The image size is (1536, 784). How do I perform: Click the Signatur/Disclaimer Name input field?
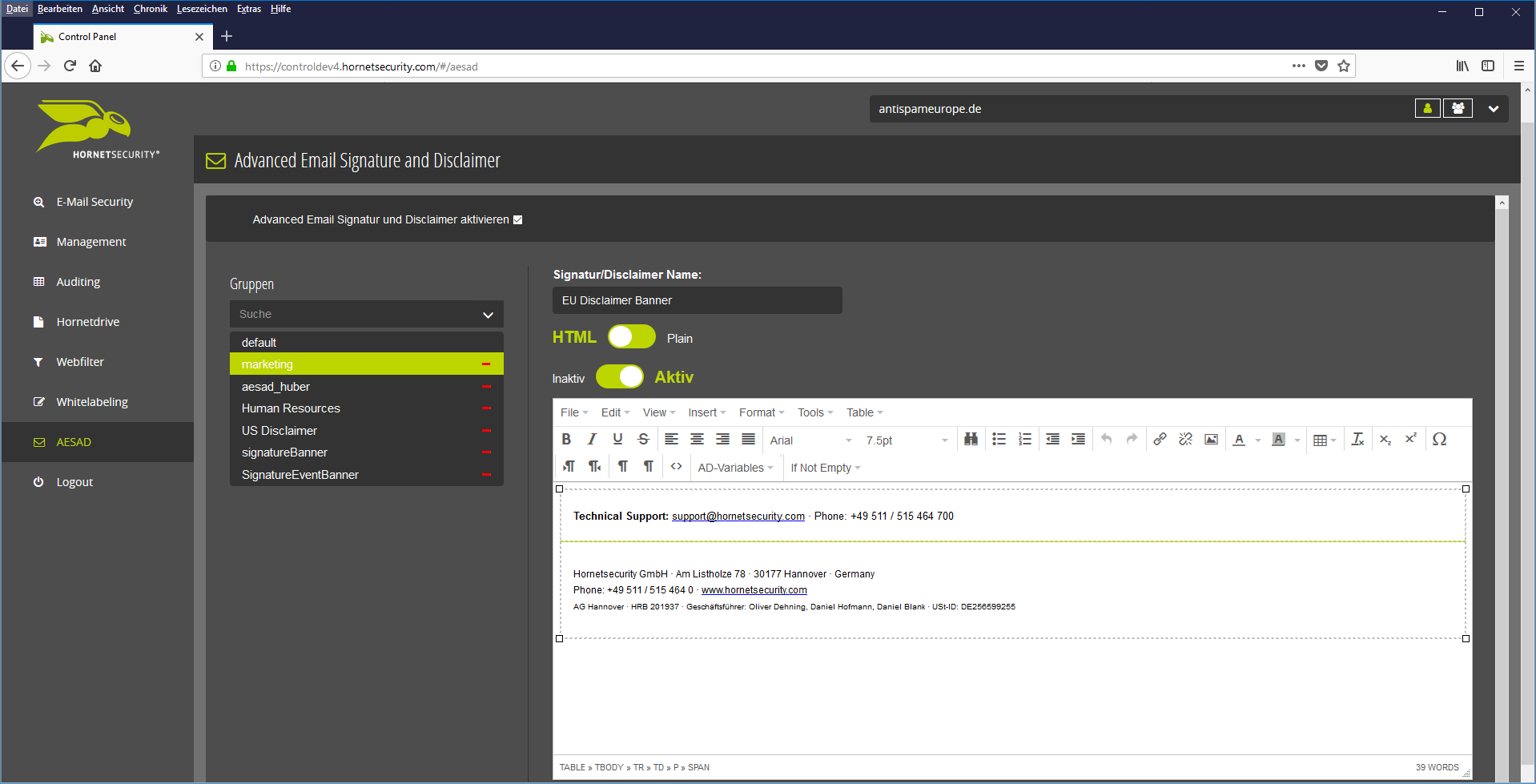click(x=697, y=300)
